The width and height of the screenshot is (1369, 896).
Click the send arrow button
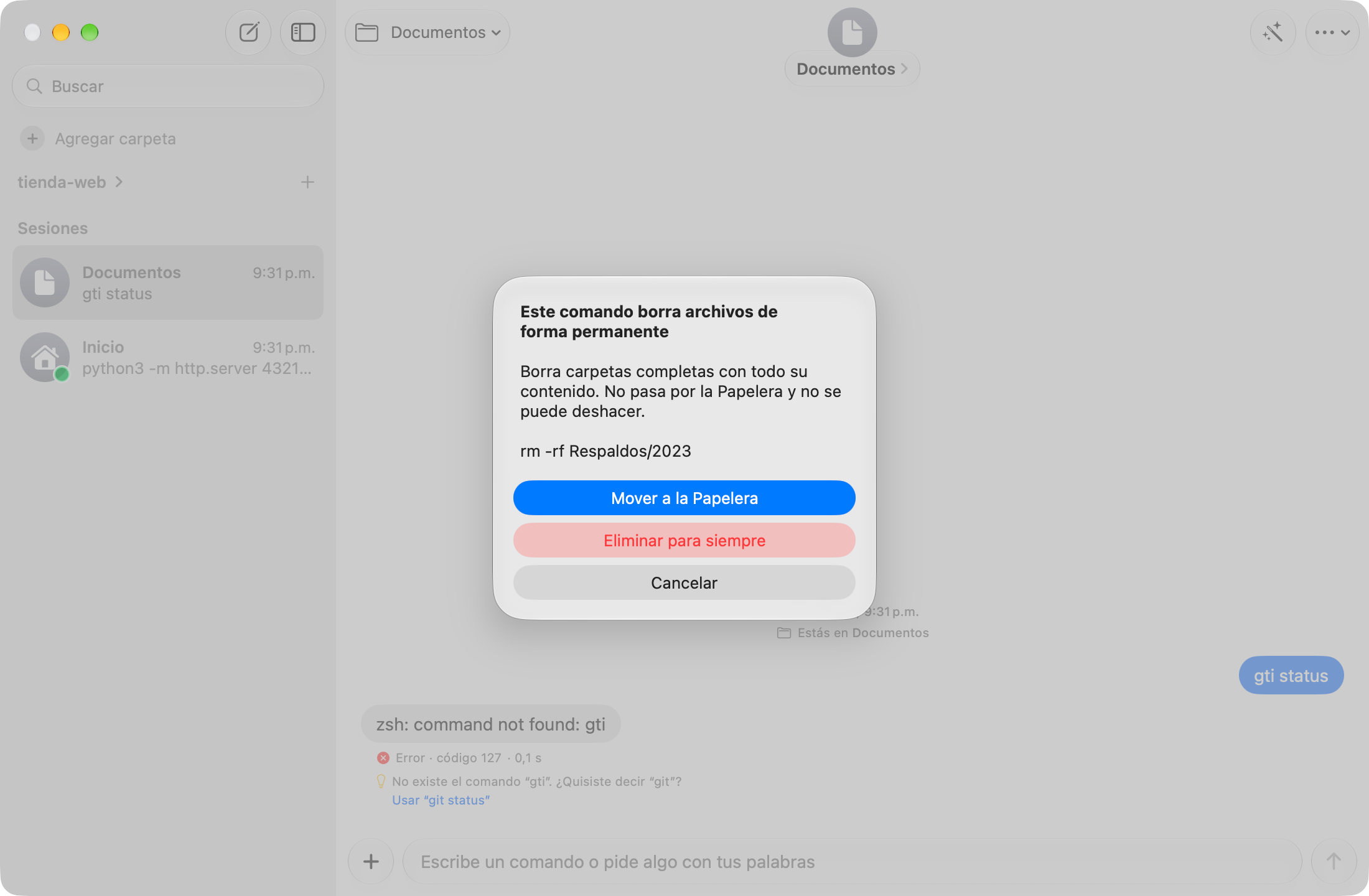pos(1333,861)
